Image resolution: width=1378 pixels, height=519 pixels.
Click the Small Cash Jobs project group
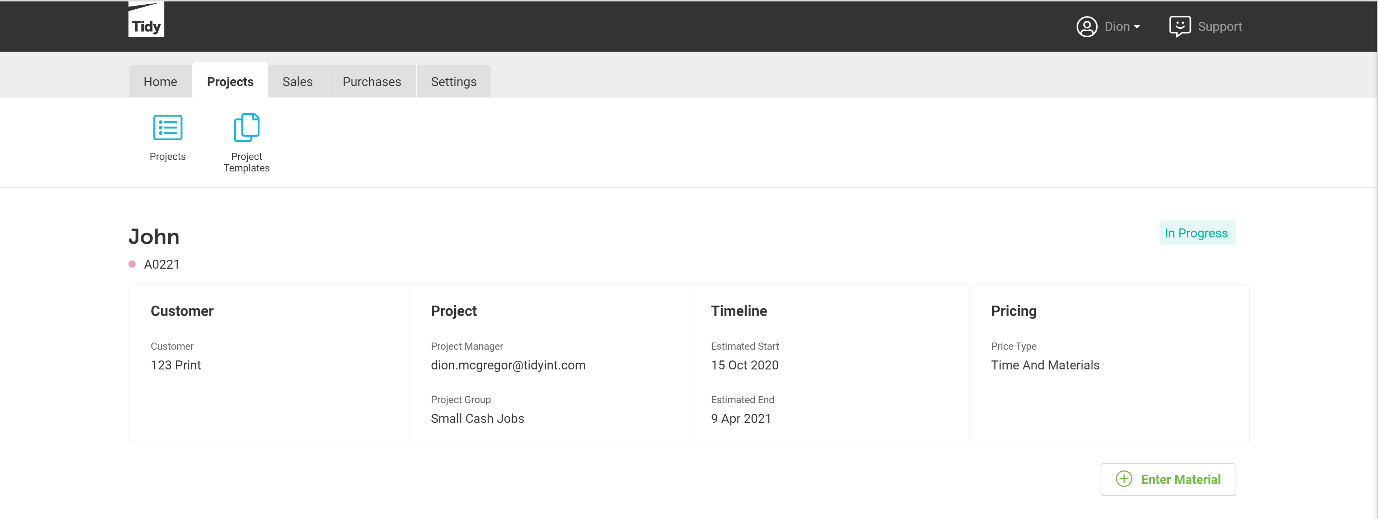tap(477, 418)
